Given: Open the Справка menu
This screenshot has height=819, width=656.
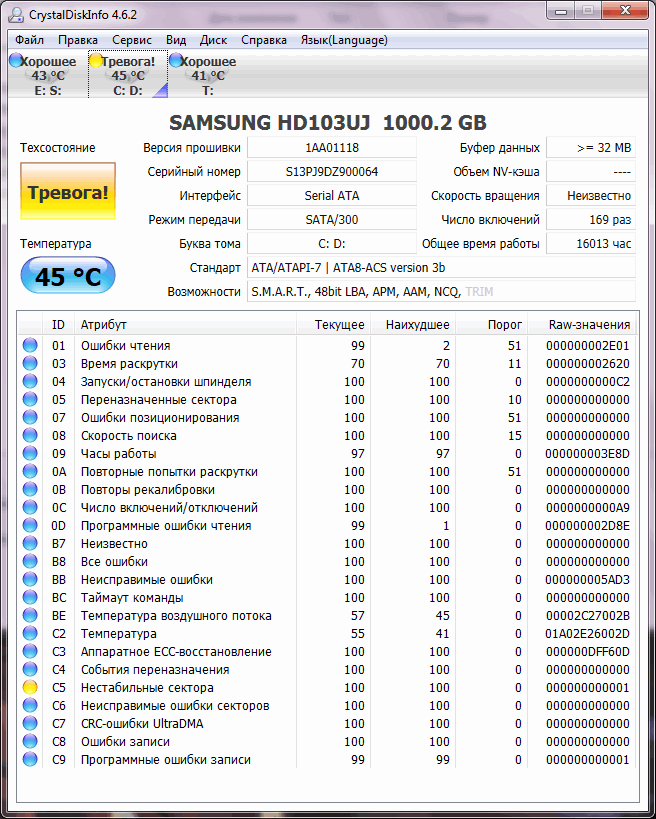Looking at the screenshot, I should point(264,40).
